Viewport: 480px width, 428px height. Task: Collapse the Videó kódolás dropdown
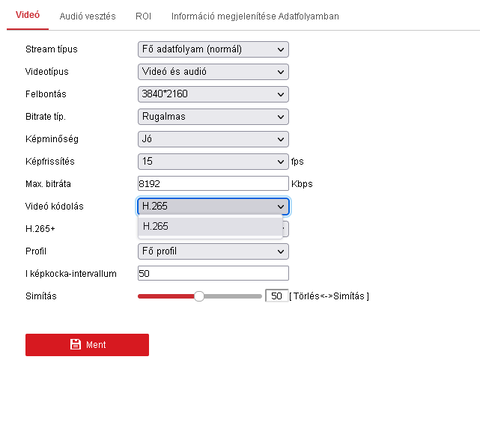click(213, 206)
